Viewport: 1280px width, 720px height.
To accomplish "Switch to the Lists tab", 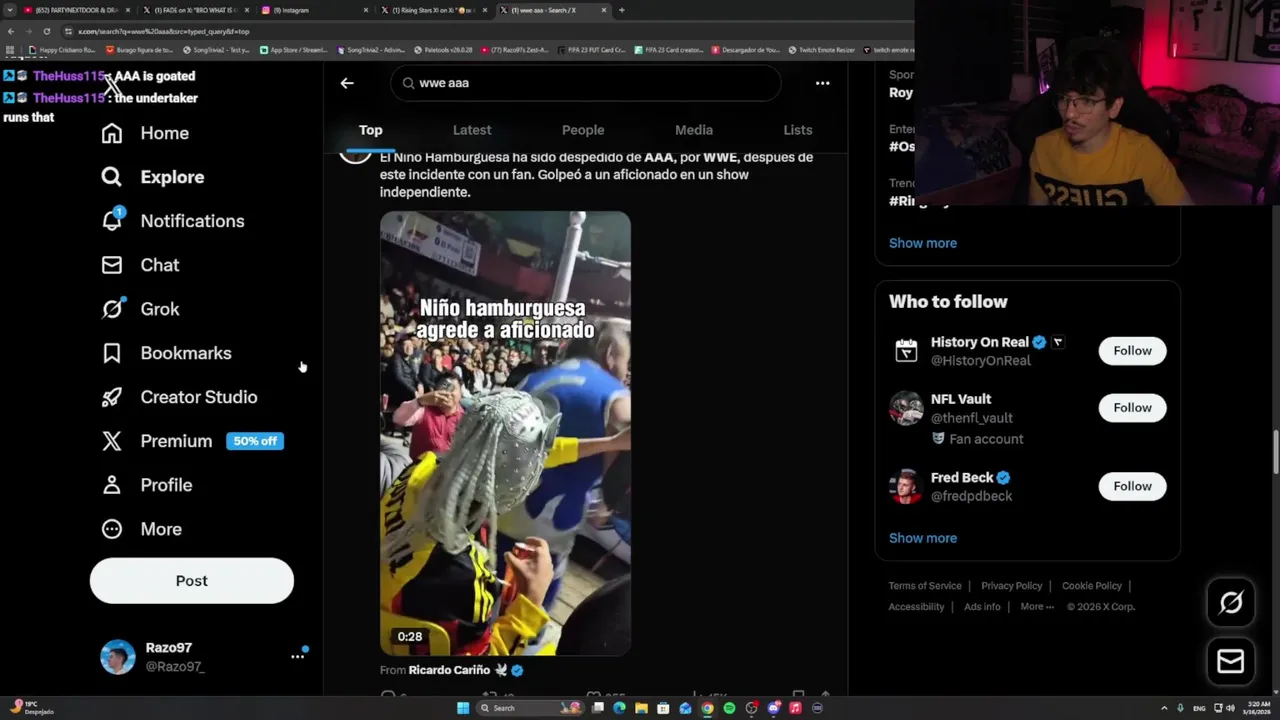I will coord(798,130).
